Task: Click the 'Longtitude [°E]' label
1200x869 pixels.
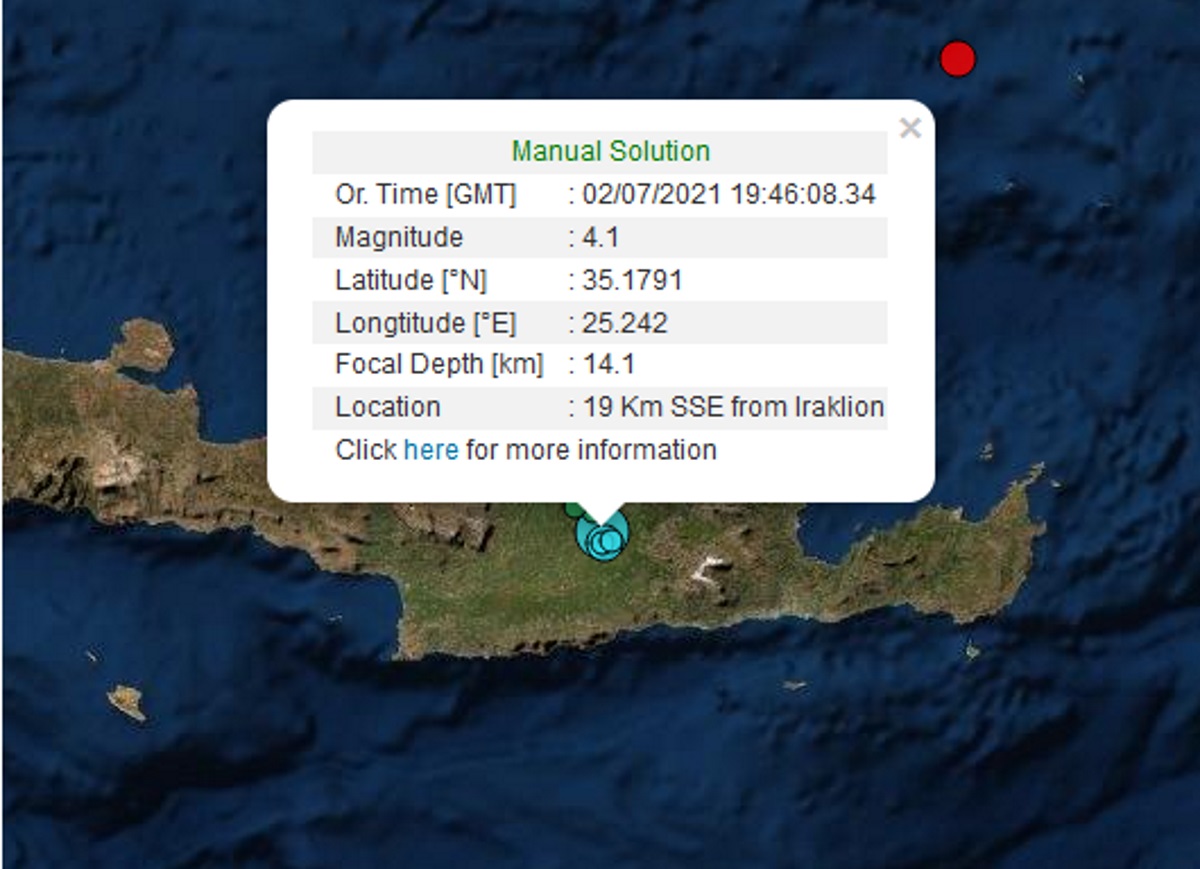Action: (x=426, y=324)
